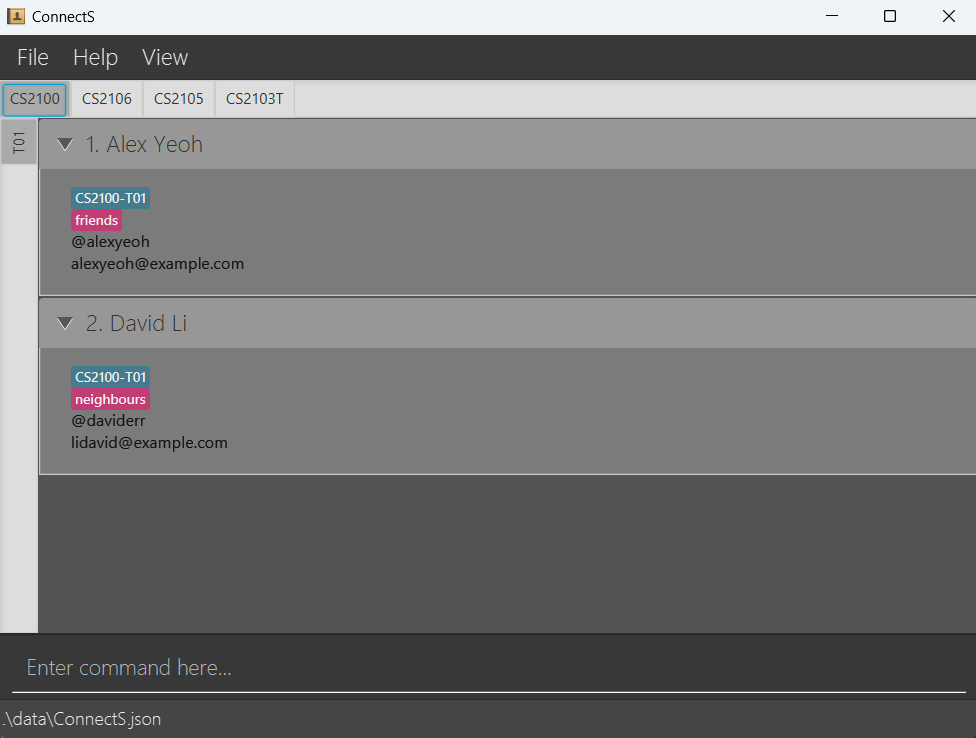The height and width of the screenshot is (738, 976).
Task: Click the ConnectS.json status bar path
Action: [81, 718]
